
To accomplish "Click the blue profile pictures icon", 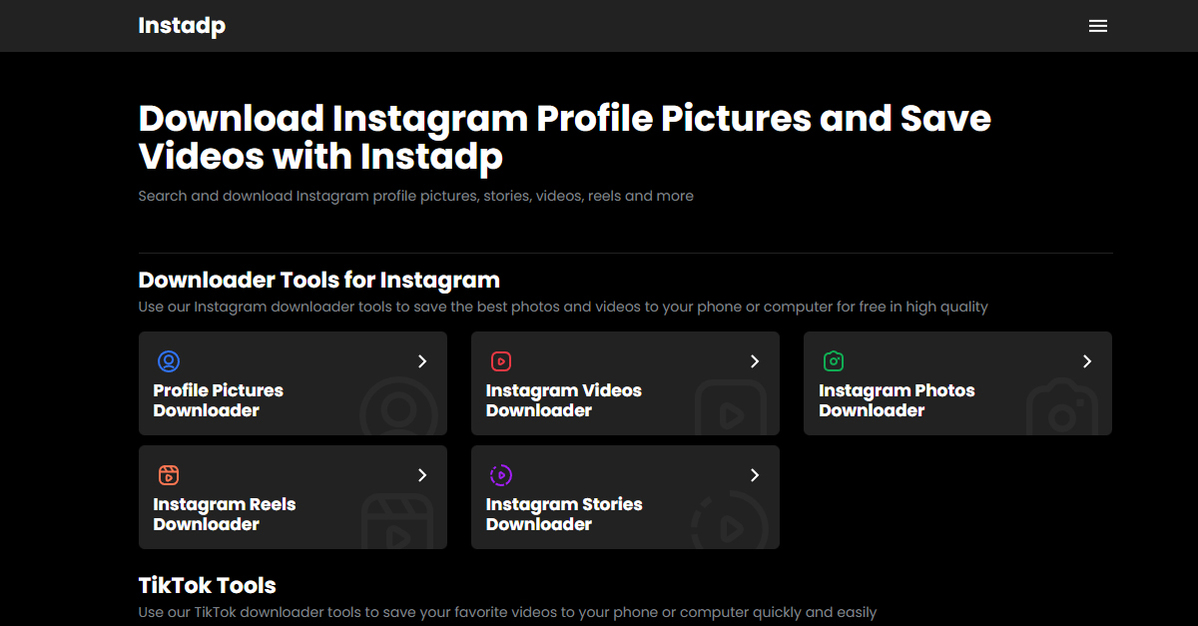I will click(169, 361).
